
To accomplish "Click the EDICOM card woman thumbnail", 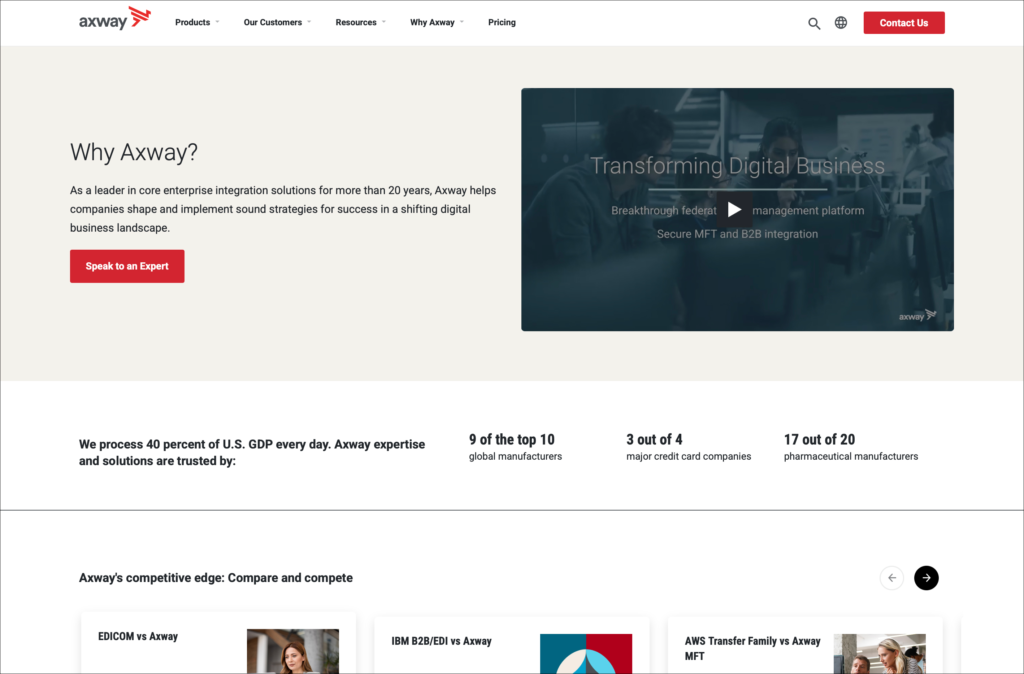I will [x=293, y=651].
